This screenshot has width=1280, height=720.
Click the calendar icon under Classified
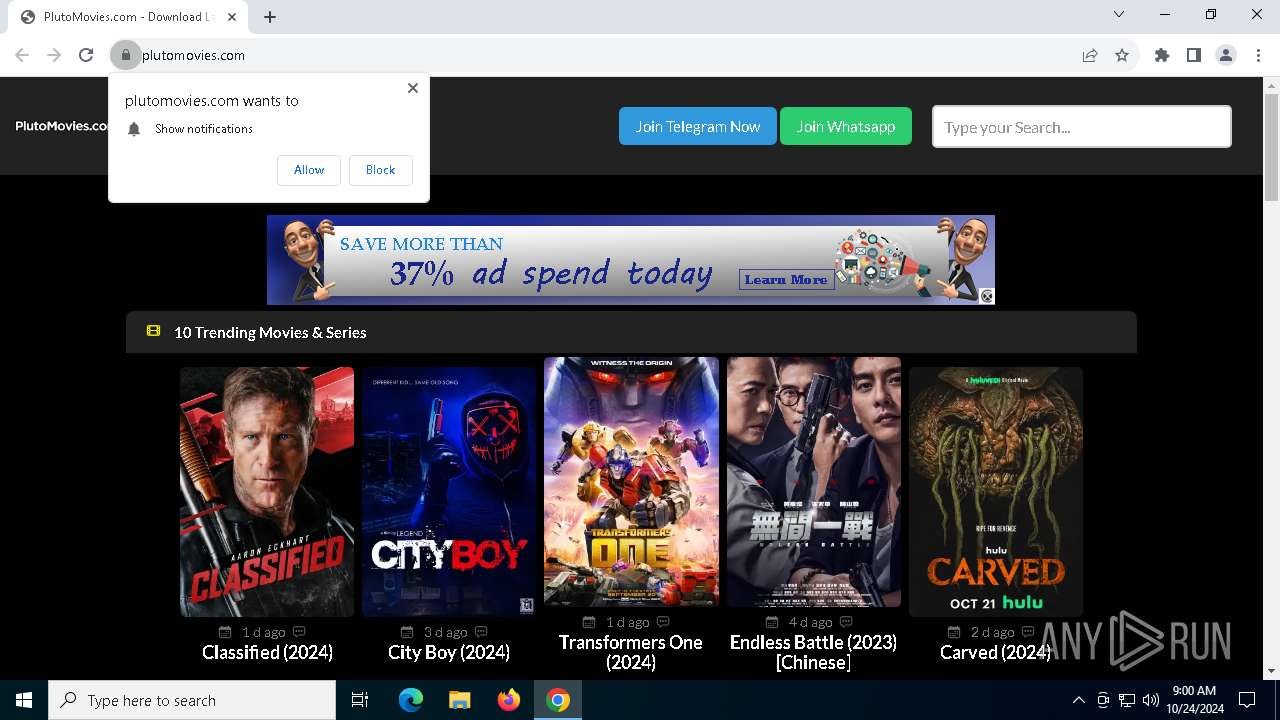(225, 632)
